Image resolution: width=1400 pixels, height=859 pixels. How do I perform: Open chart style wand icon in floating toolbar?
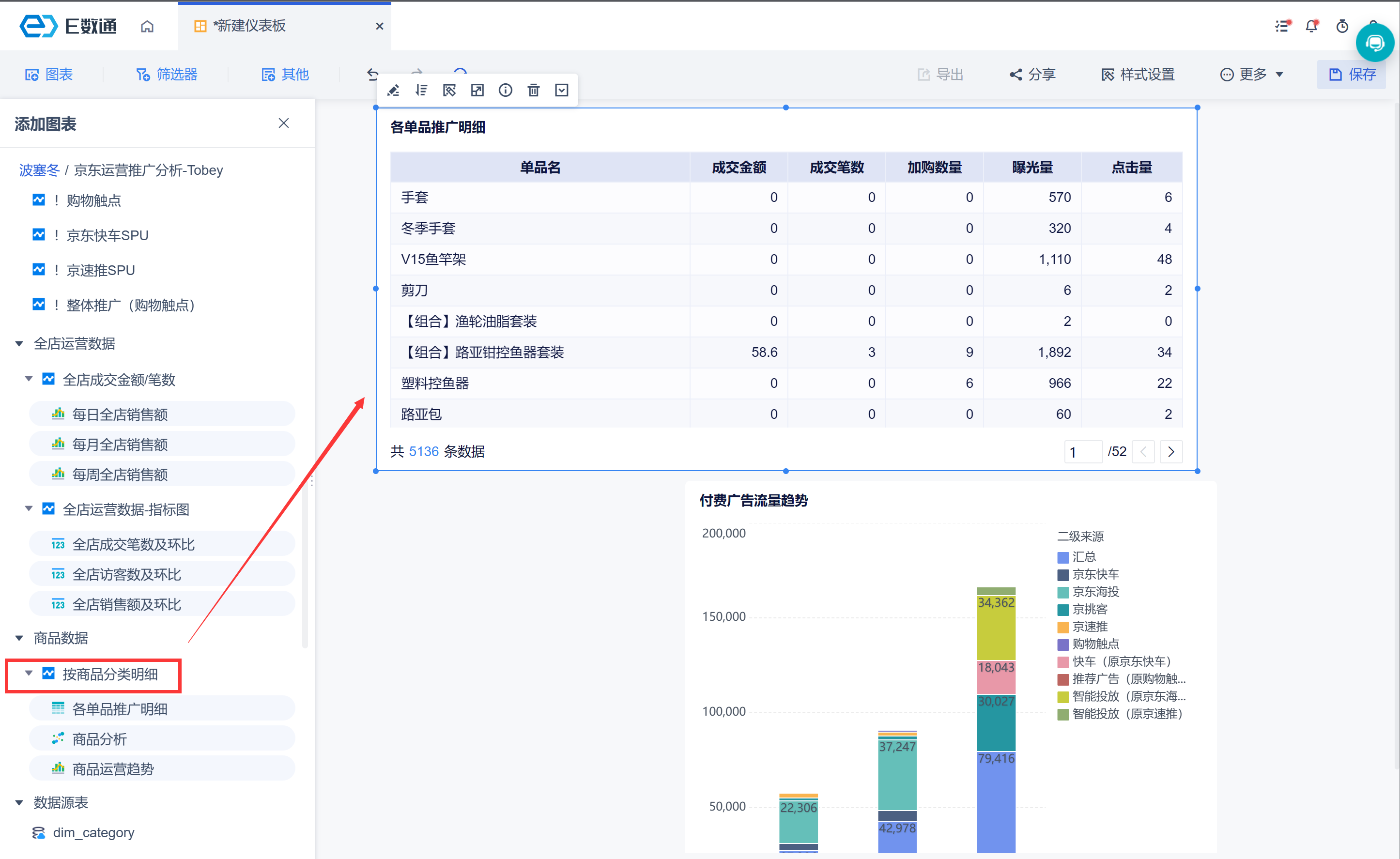(449, 91)
